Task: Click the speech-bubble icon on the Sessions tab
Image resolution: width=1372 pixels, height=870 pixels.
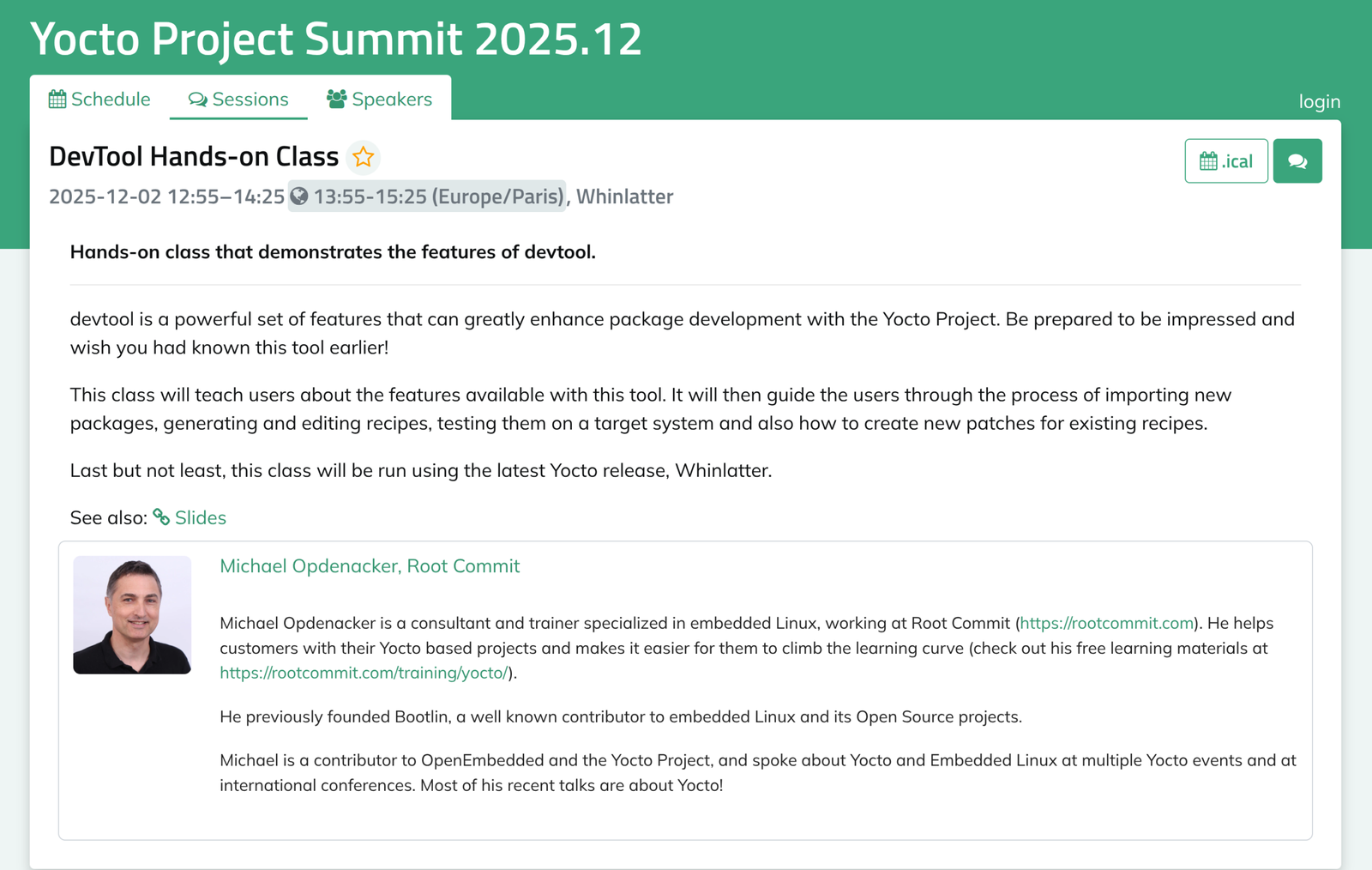Action: pos(198,99)
